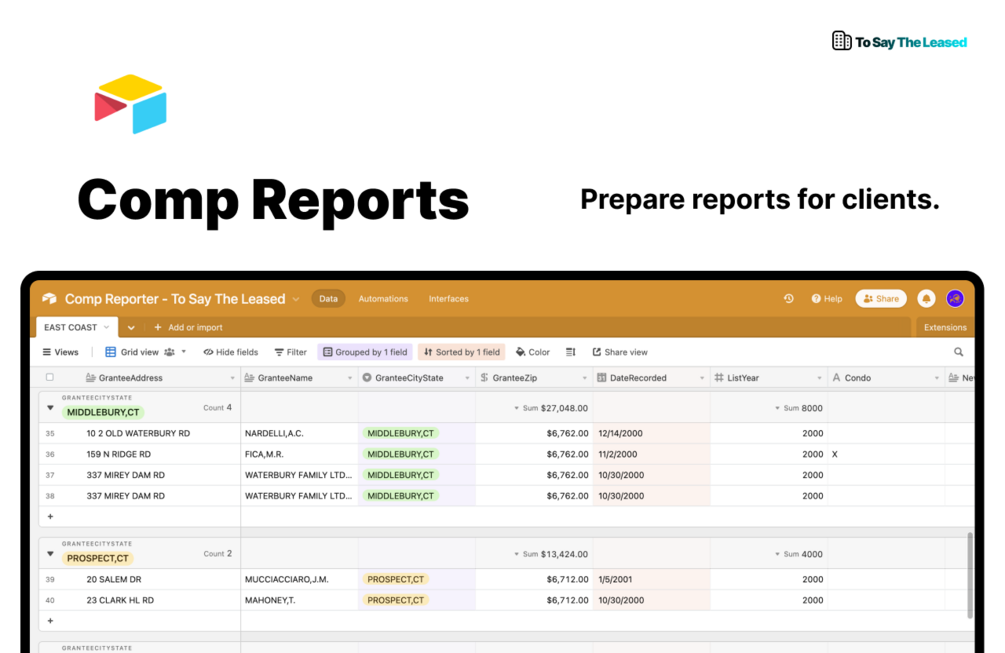Collapse the MIDDLEBURY,CT group
The height and width of the screenshot is (653, 1005).
[x=50, y=408]
